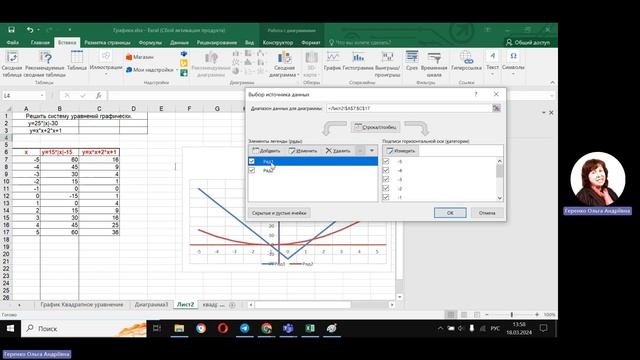Save the workbook with the floppy disk icon
Image resolution: width=640 pixels, height=360 pixels.
11,30
